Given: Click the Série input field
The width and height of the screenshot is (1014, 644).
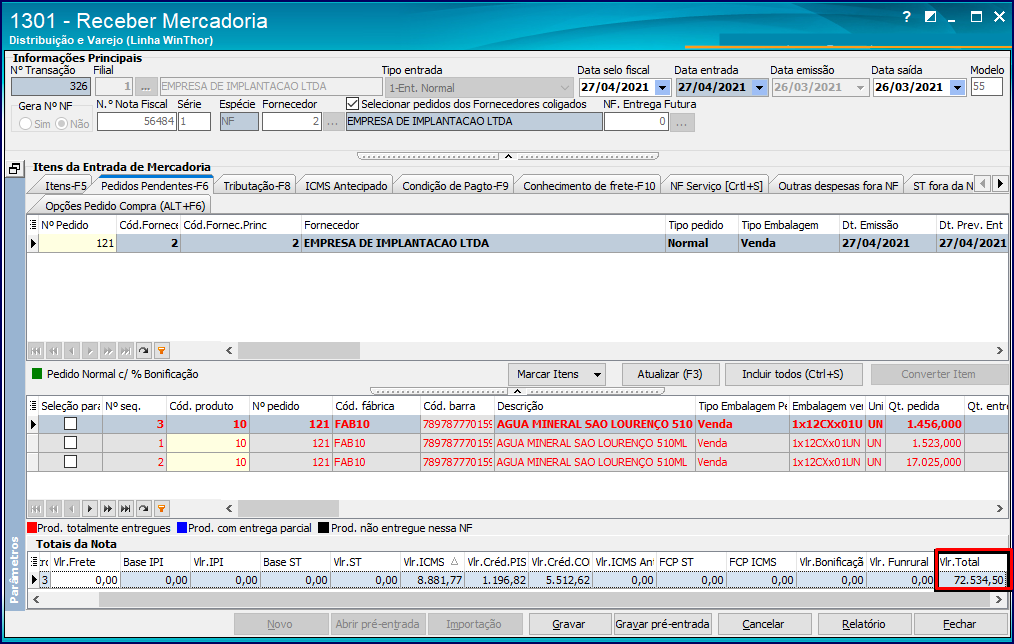Looking at the screenshot, I should click(x=194, y=122).
